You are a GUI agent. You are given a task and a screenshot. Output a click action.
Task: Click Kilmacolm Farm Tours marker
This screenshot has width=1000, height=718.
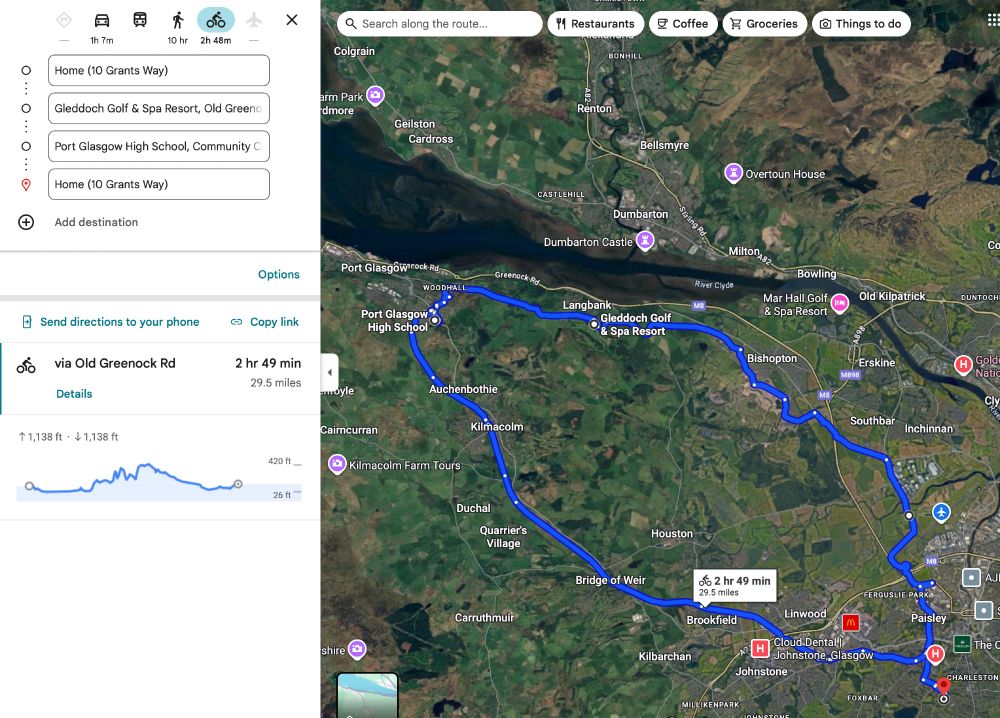337,464
